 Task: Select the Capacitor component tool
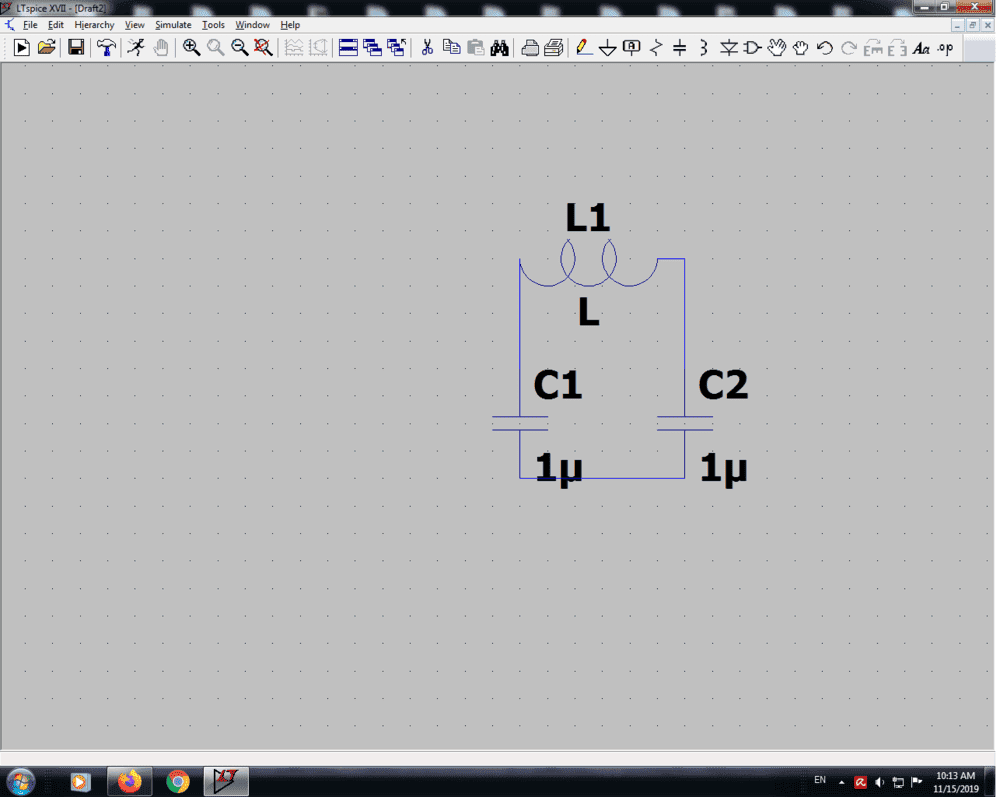(x=680, y=47)
